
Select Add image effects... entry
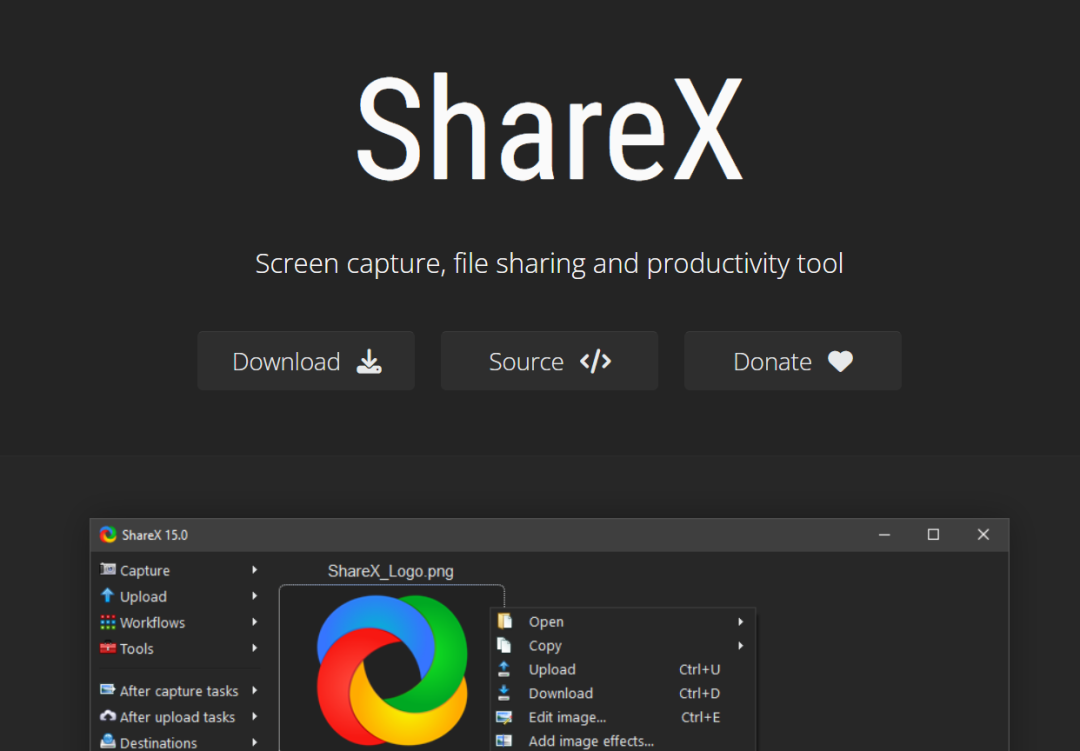coord(623,741)
